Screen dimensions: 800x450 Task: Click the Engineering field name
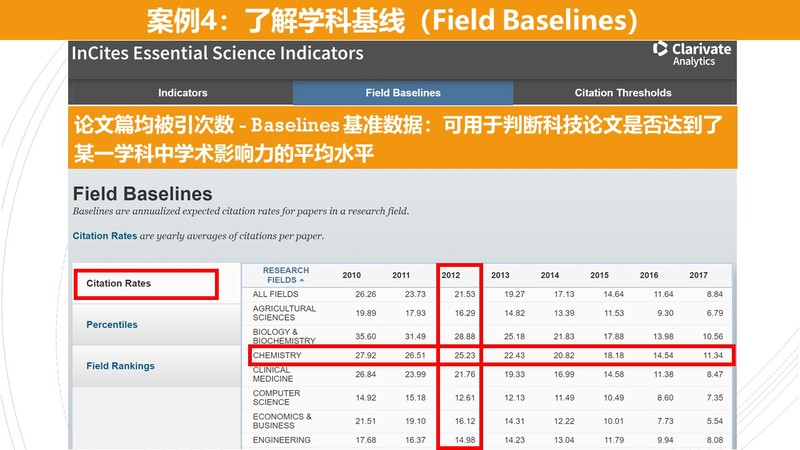tap(282, 440)
